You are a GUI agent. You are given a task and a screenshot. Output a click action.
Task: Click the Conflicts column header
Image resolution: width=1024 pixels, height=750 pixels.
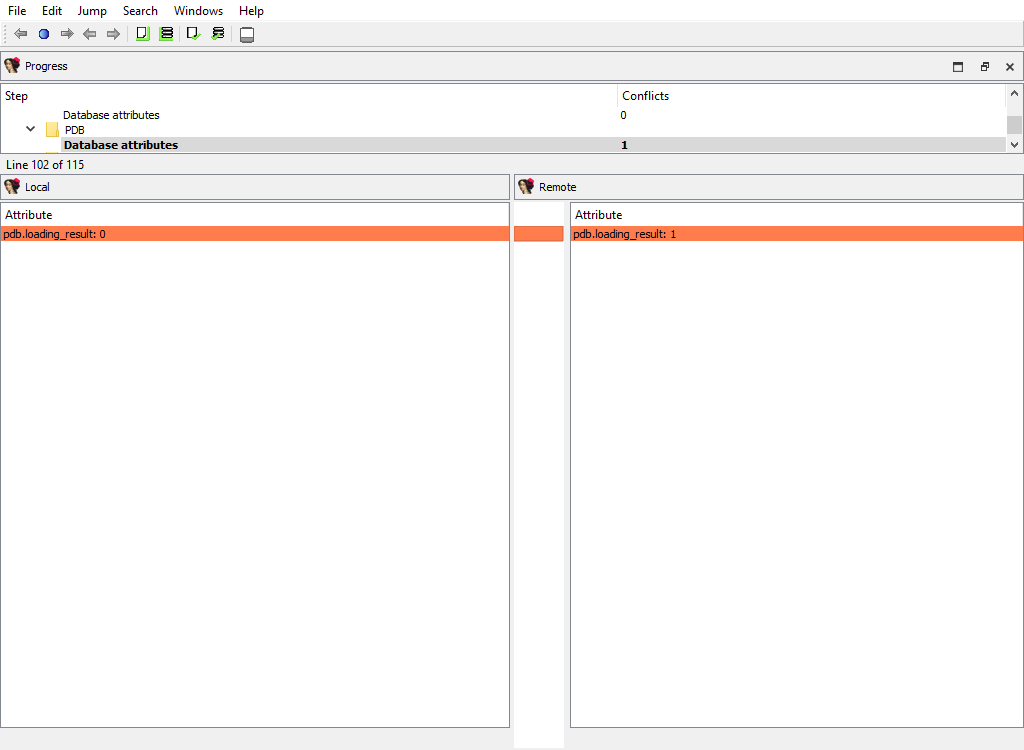646,96
